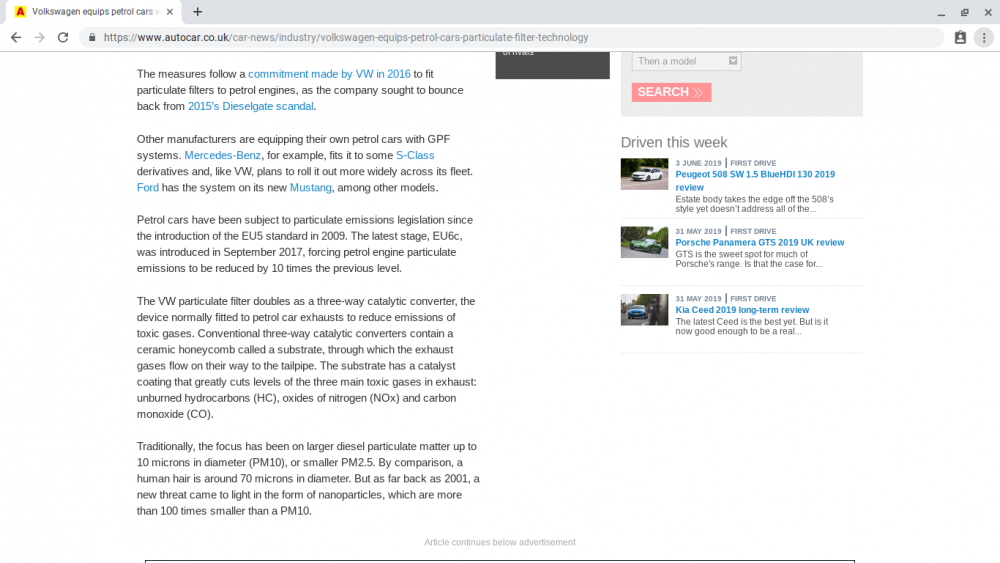Minimize the browser window
Image resolution: width=1000 pixels, height=563 pixels.
pyautogui.click(x=941, y=12)
